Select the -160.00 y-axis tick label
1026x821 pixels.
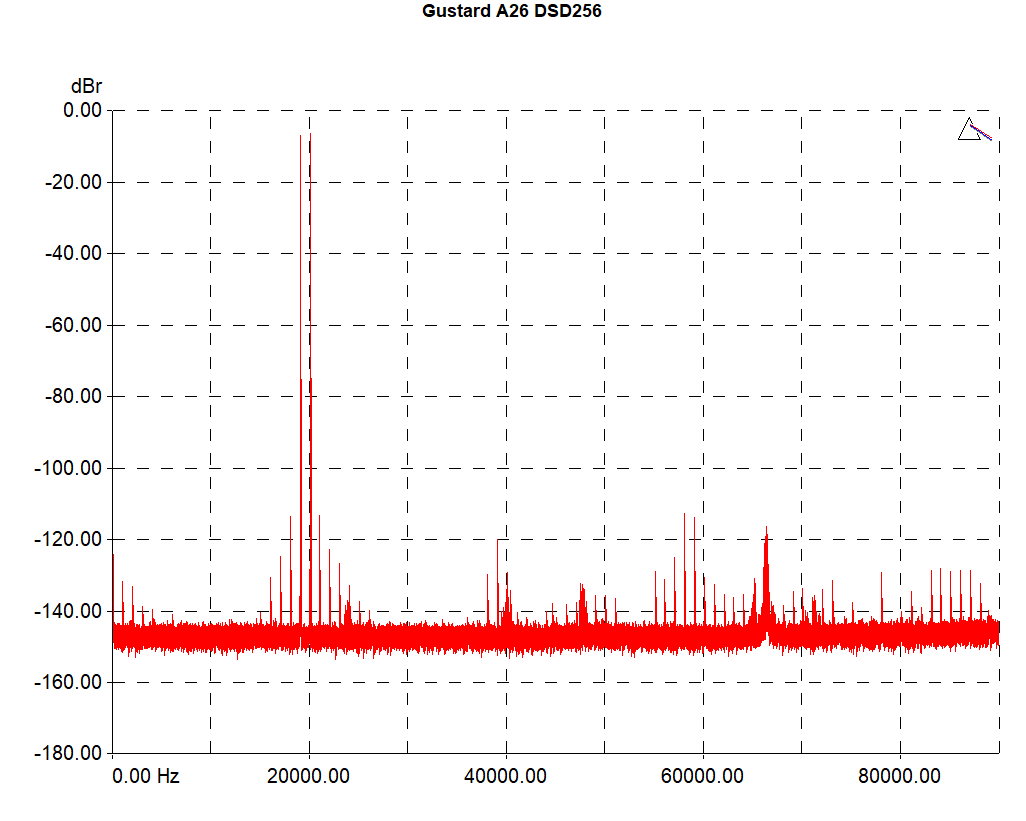point(66,682)
